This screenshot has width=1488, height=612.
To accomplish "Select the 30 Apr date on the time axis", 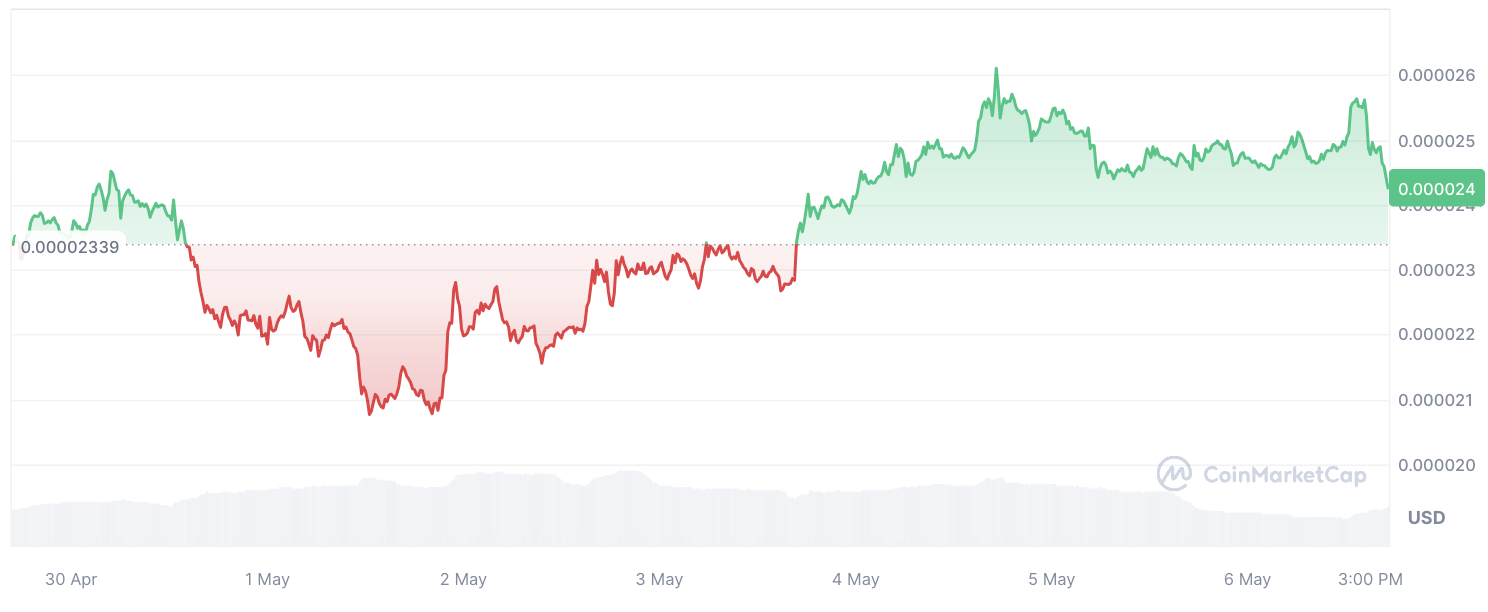I will pyautogui.click(x=72, y=579).
